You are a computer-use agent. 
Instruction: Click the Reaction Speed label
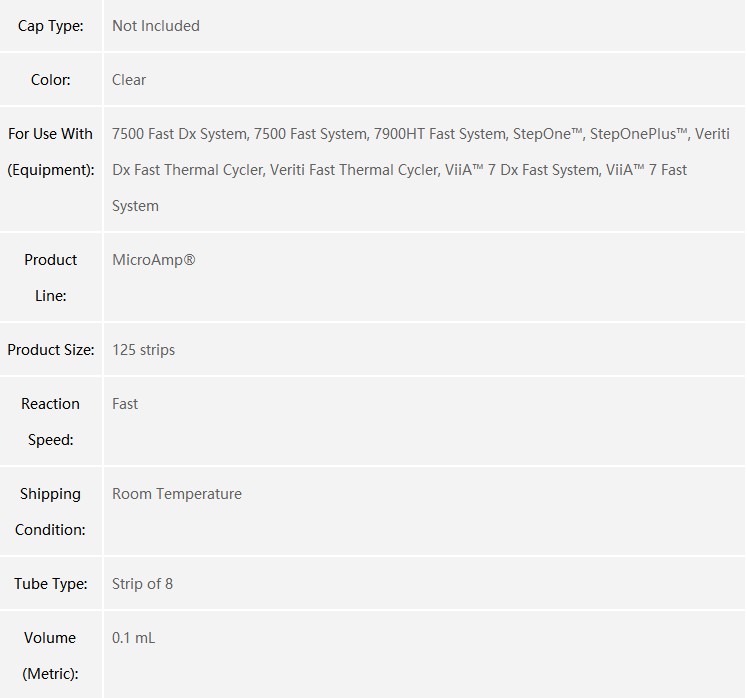coord(50,421)
